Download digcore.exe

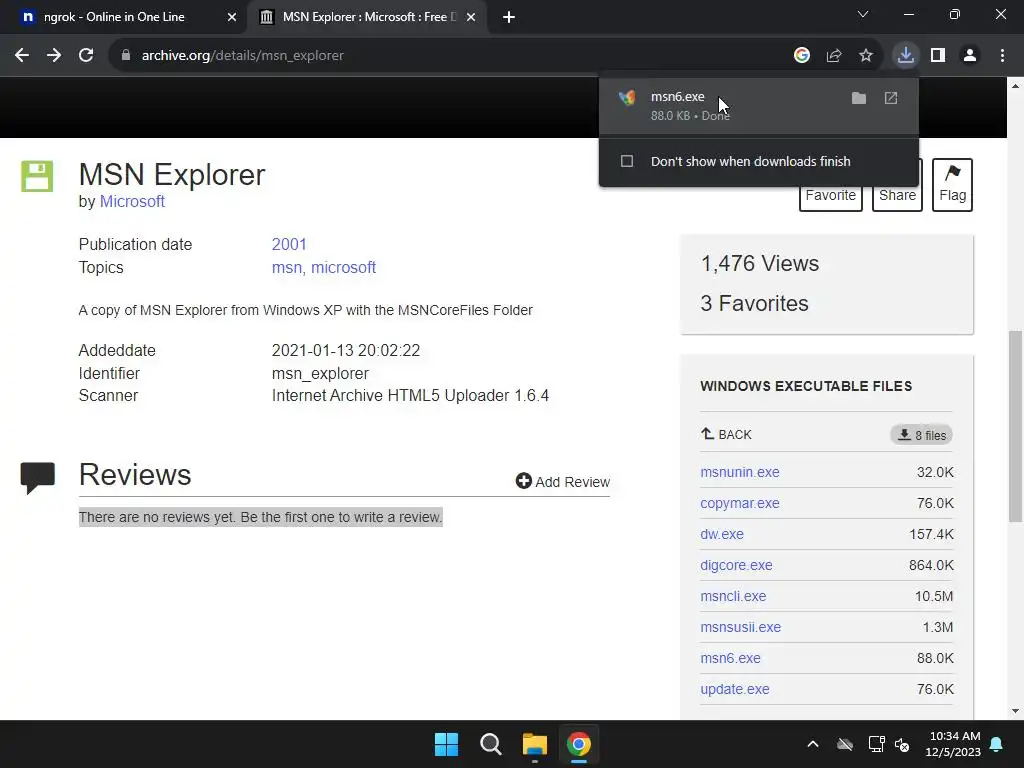pyautogui.click(x=736, y=565)
